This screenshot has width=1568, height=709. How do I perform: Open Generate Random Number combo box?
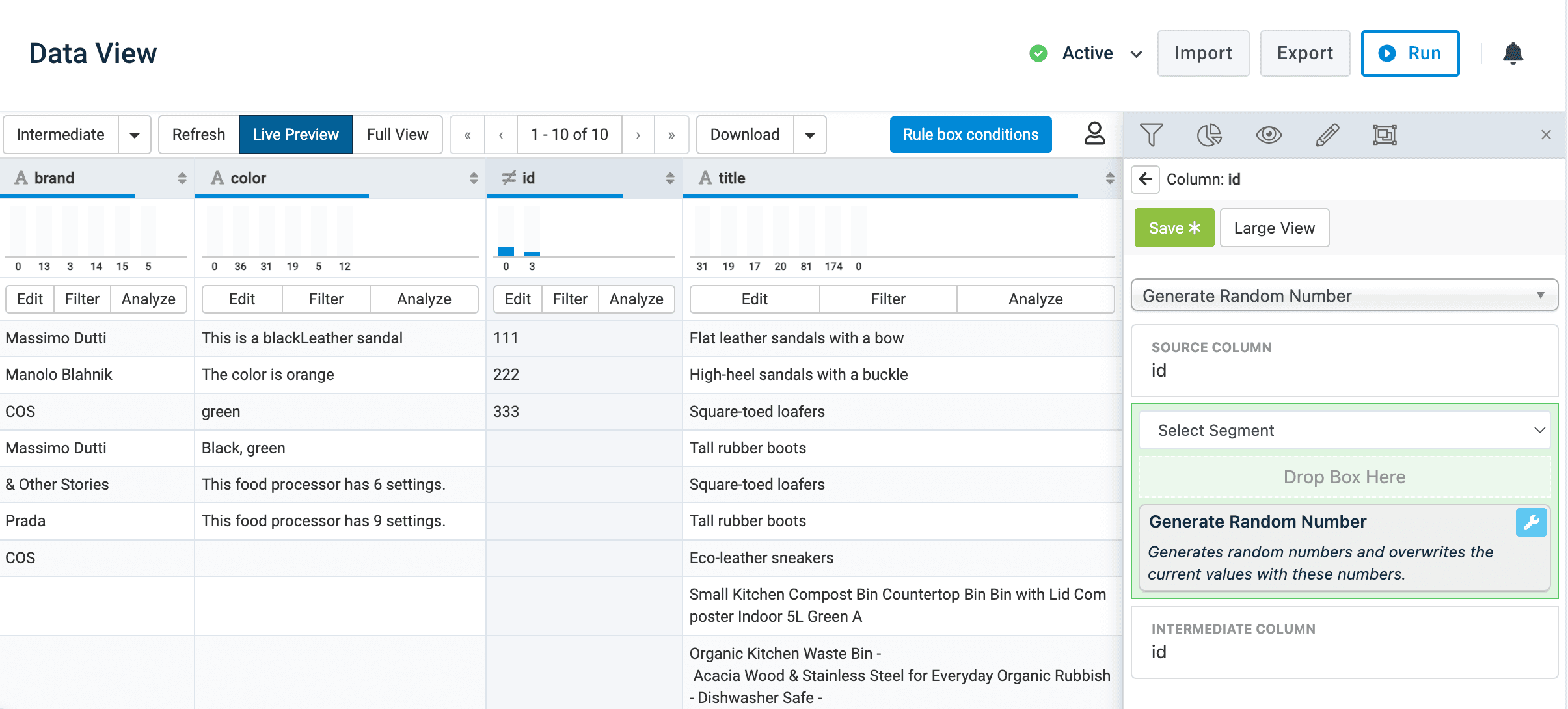(x=1344, y=296)
